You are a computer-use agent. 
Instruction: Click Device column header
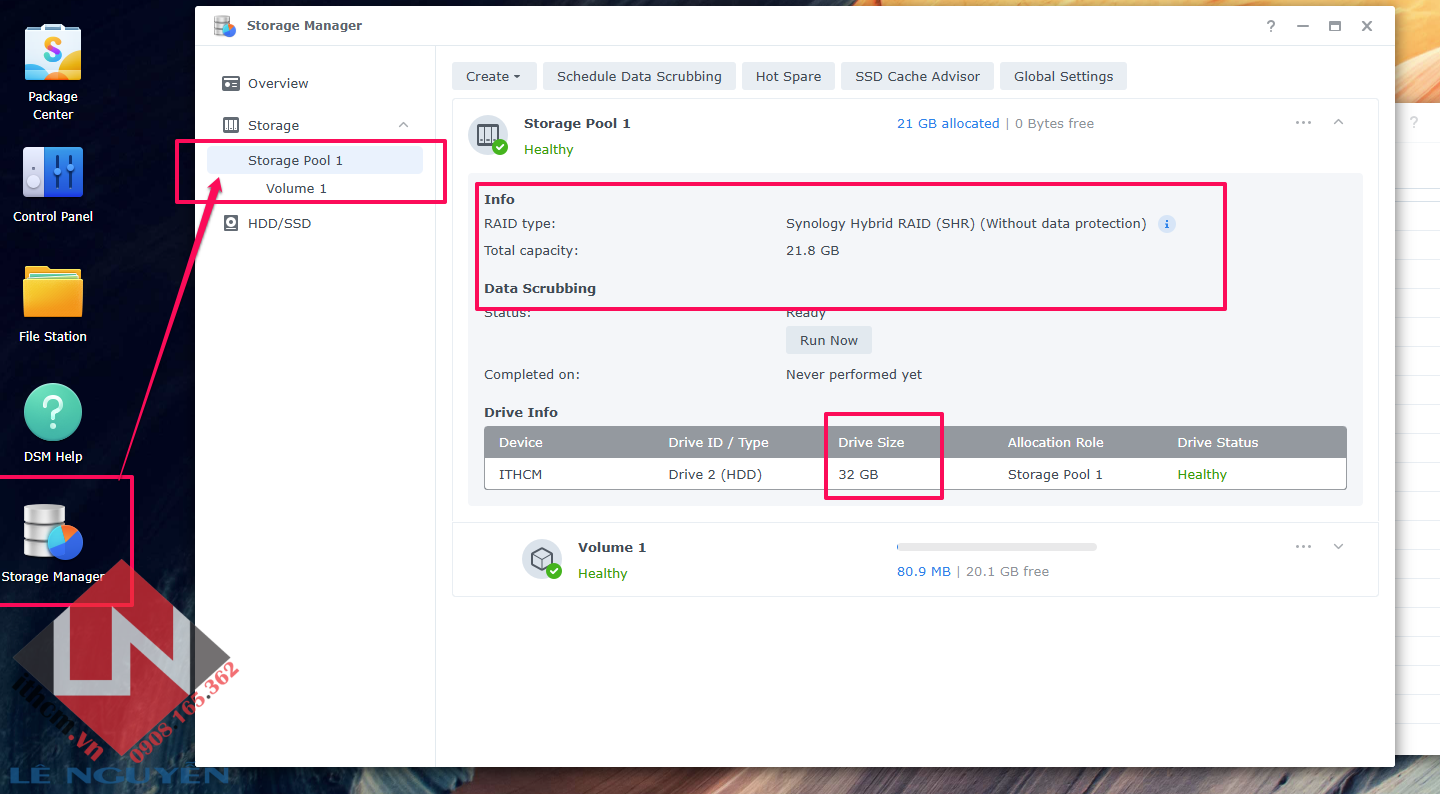(x=521, y=442)
